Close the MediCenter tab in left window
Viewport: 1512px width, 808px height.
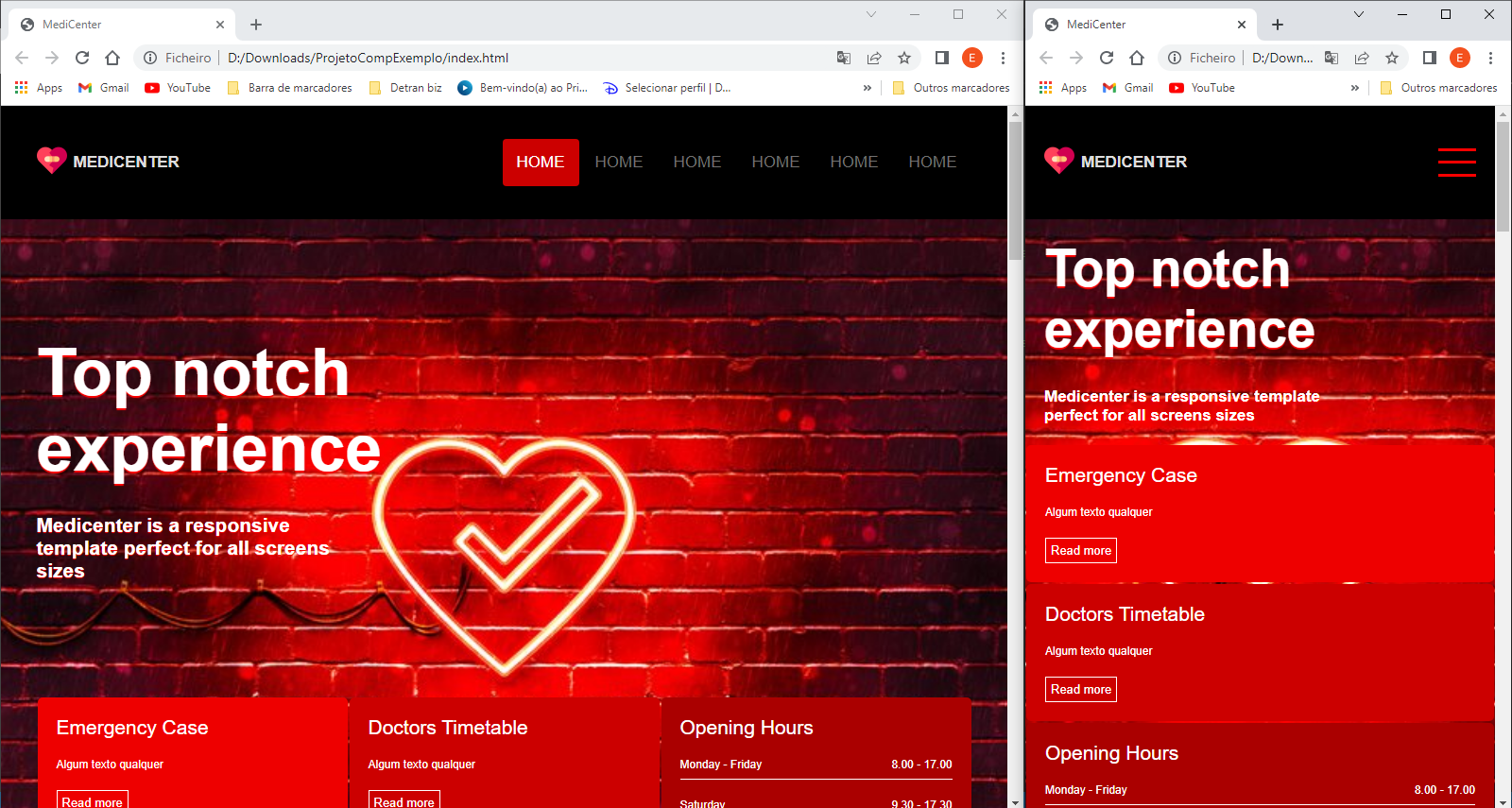(x=220, y=25)
